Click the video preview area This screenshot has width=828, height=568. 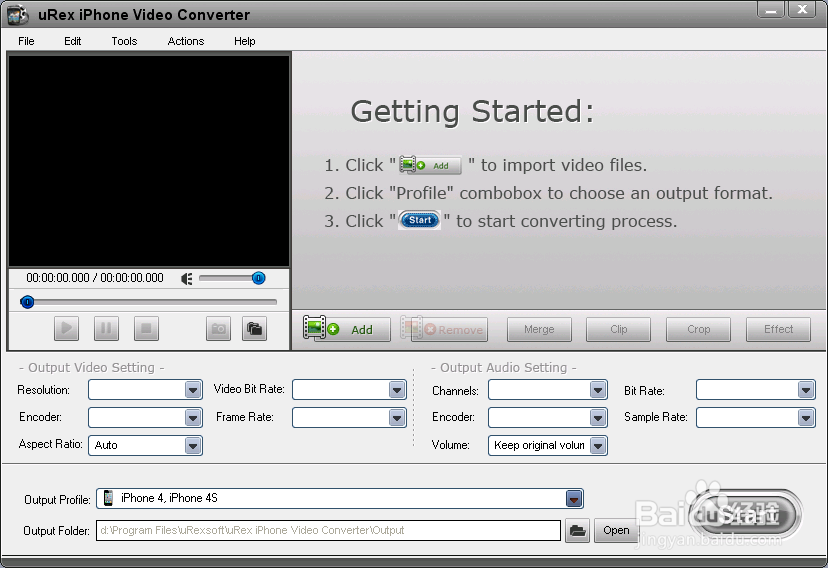(x=149, y=161)
